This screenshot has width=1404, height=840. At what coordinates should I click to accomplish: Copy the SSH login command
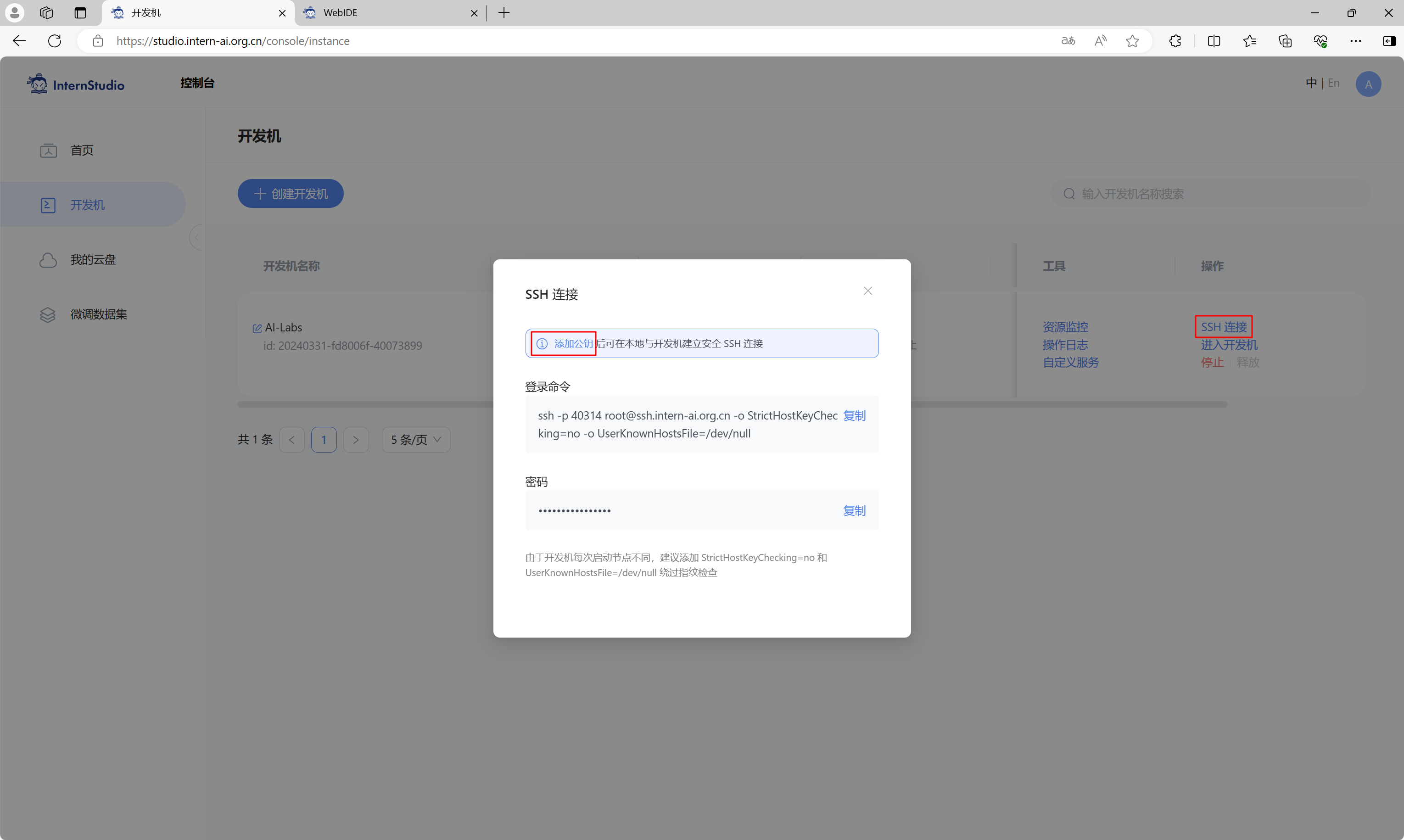(854, 415)
